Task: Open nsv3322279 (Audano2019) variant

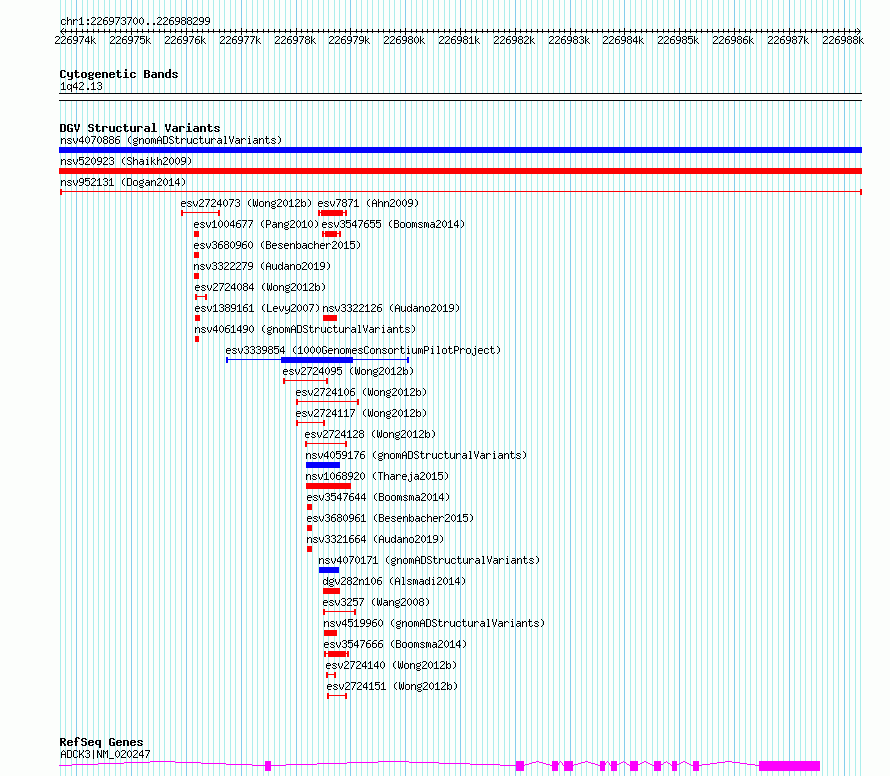Action: click(262, 266)
